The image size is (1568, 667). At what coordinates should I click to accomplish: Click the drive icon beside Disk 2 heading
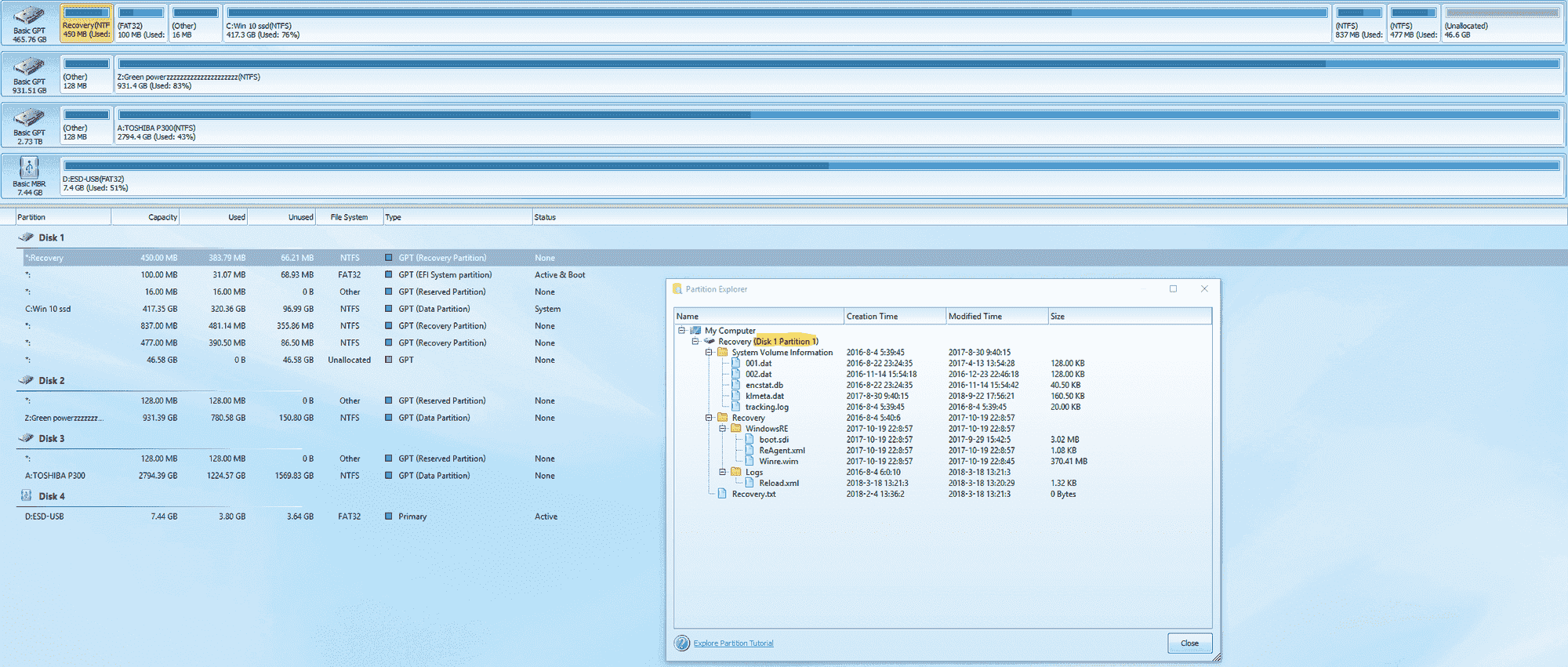coord(26,380)
